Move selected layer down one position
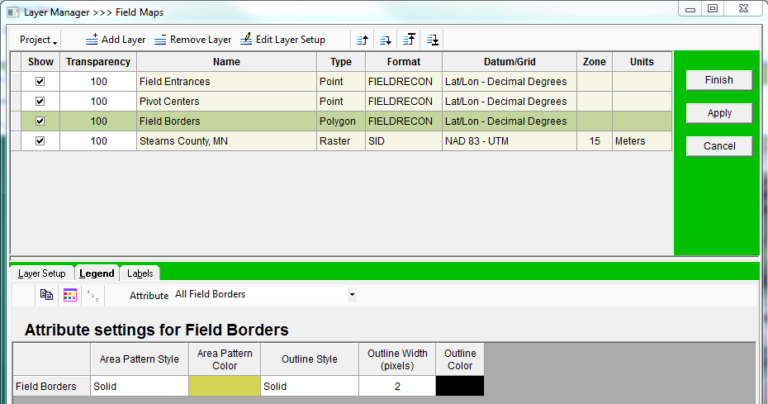This screenshot has width=768, height=404. (385, 40)
